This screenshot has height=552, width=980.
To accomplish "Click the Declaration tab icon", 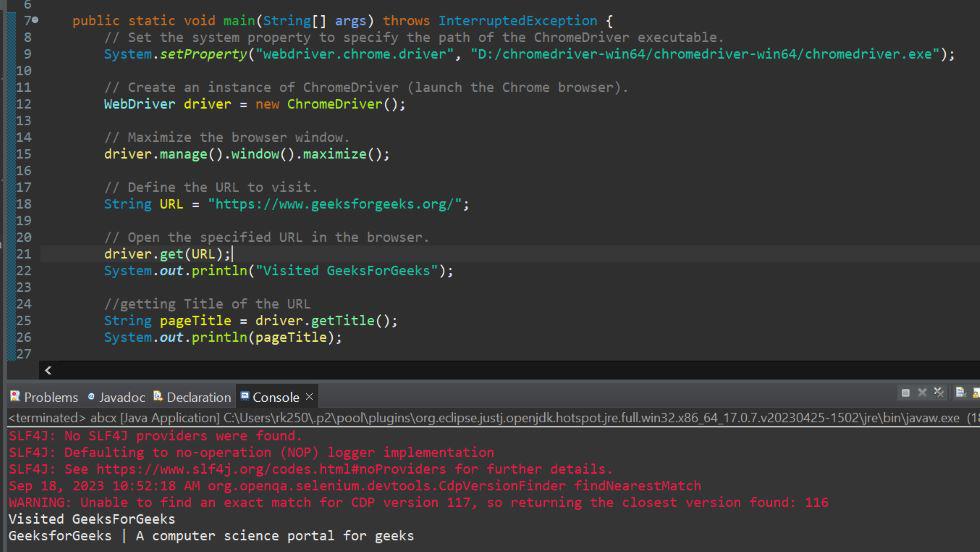I will tap(158, 396).
